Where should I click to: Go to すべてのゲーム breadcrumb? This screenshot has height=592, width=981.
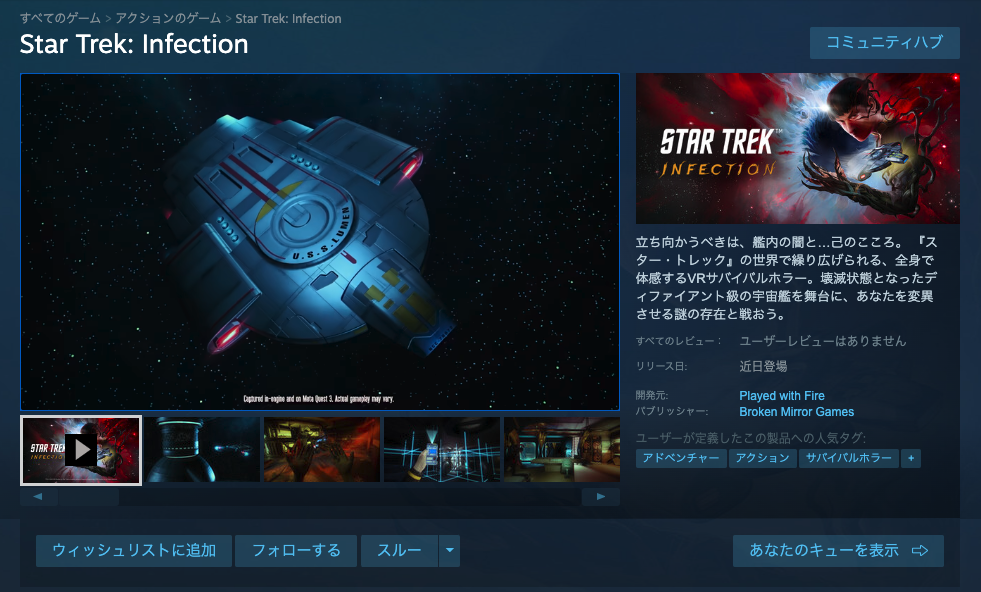pyautogui.click(x=60, y=18)
